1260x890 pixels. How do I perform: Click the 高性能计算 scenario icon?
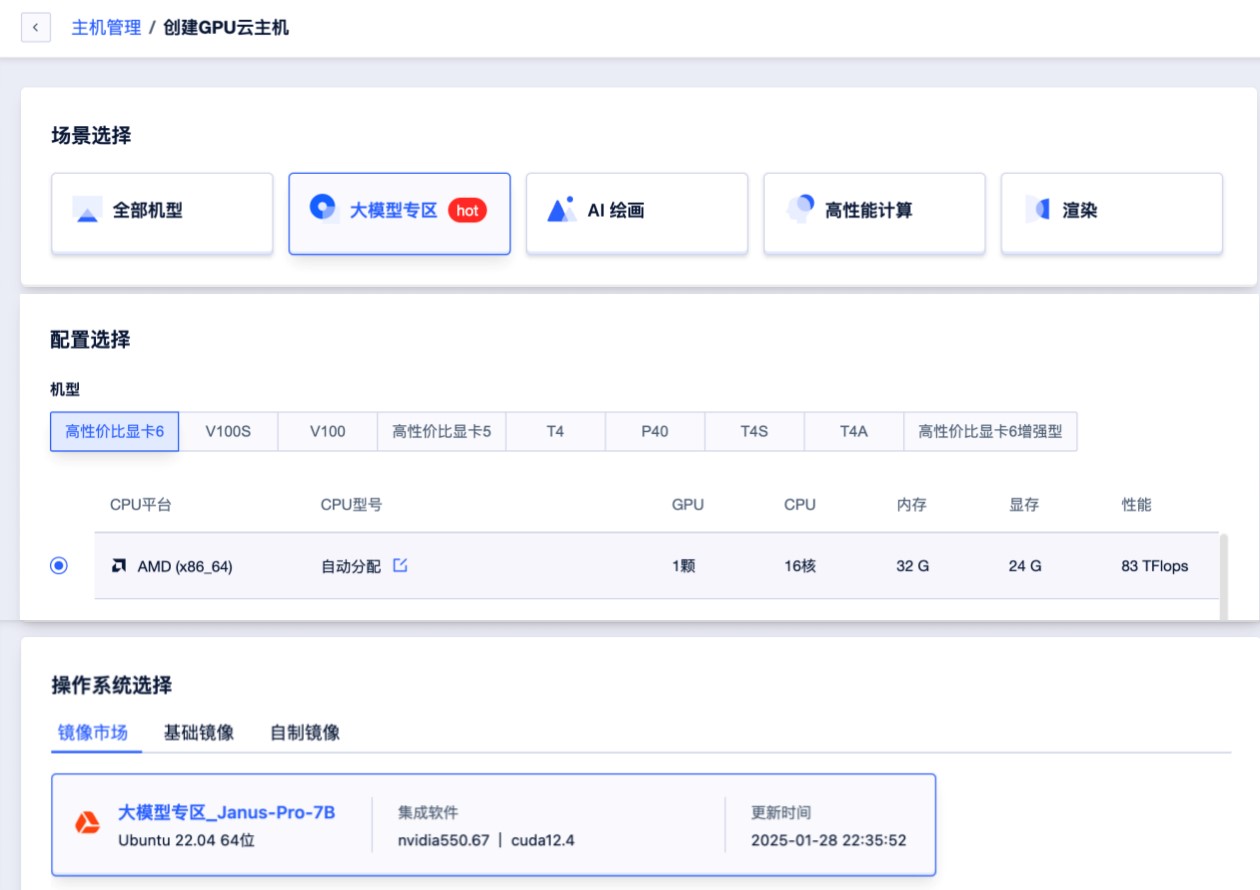click(800, 209)
